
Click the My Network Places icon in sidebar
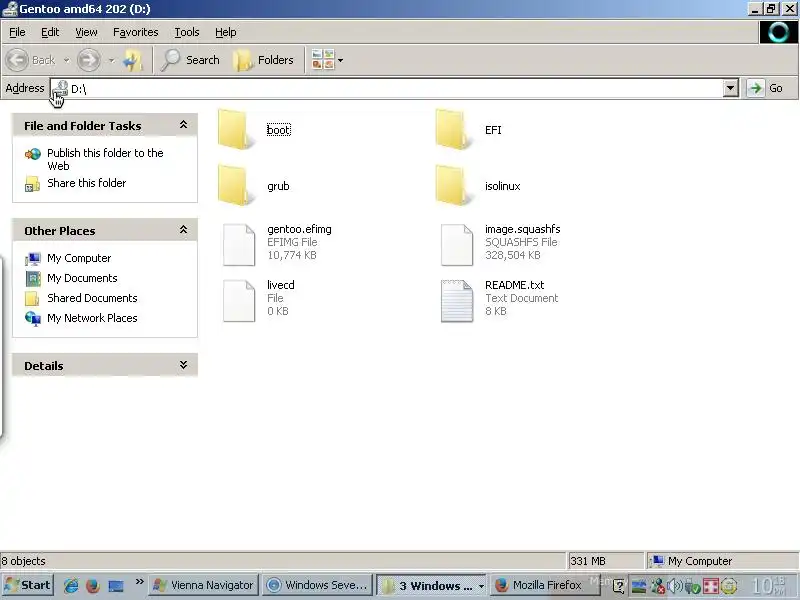33,318
